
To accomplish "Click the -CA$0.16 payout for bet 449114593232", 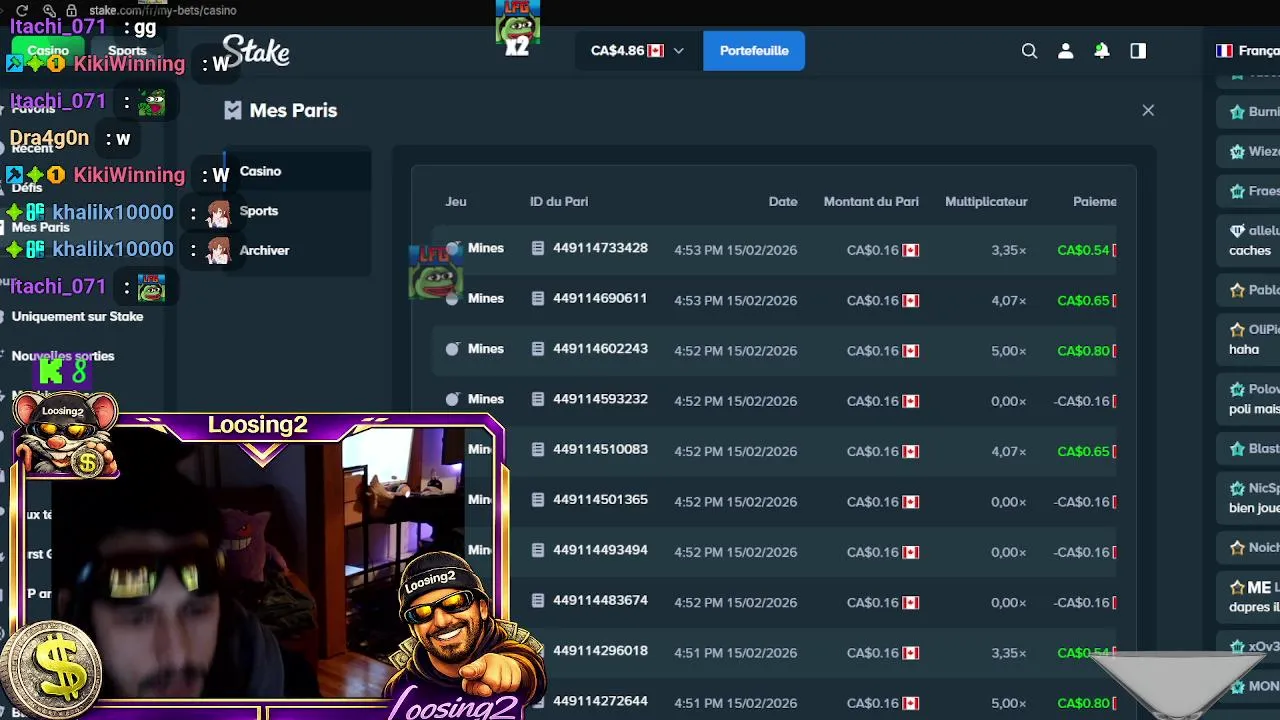I will pos(1082,401).
